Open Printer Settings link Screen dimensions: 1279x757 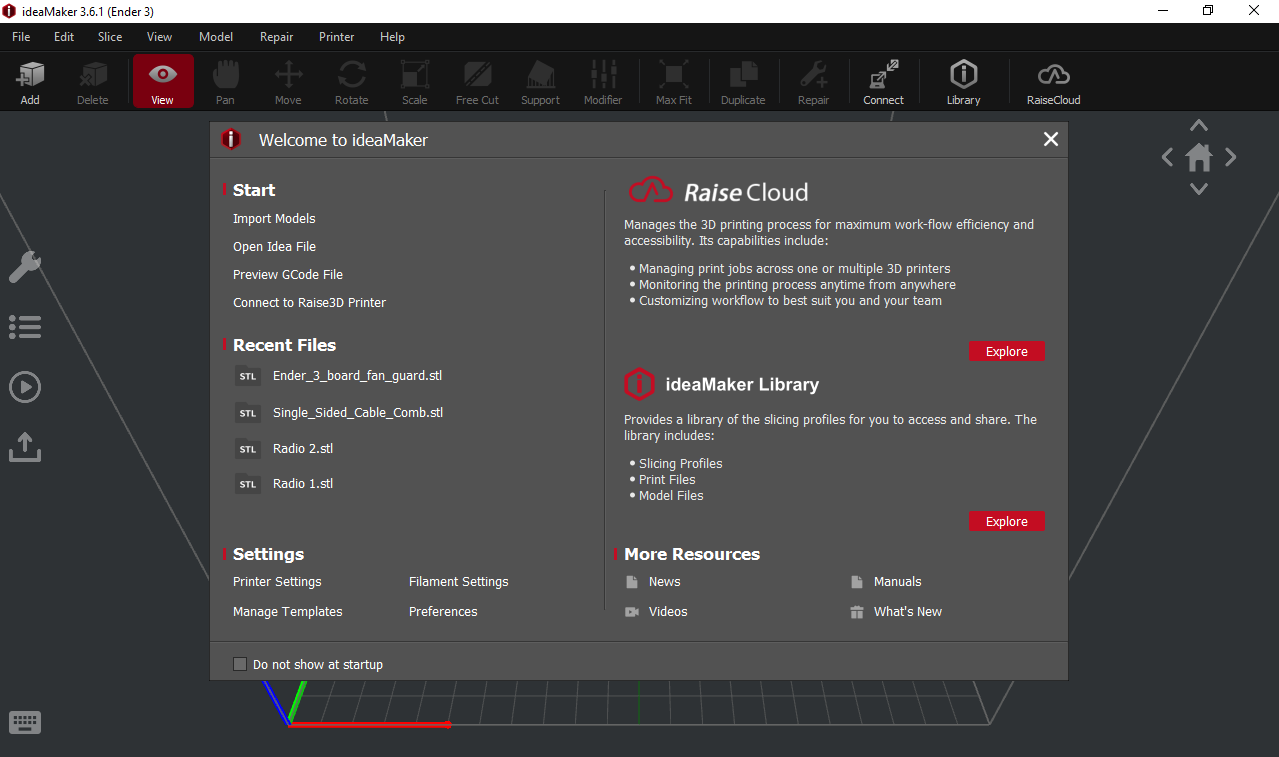pyautogui.click(x=277, y=581)
